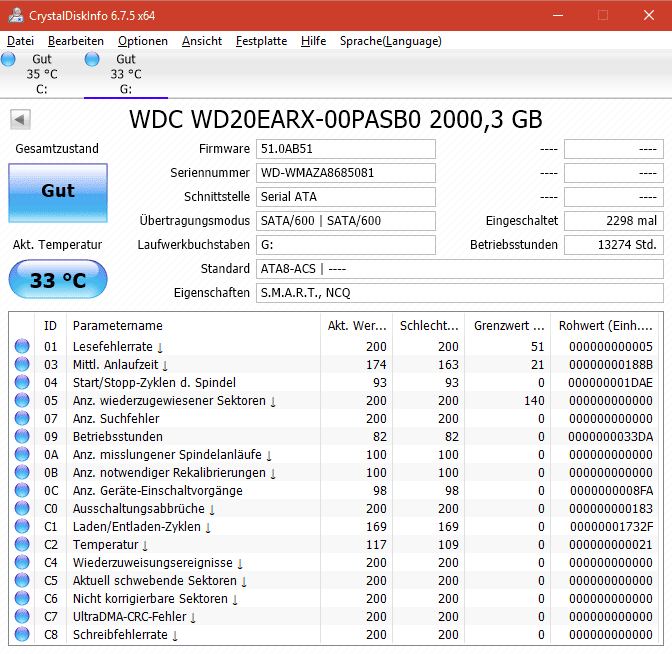672x654 pixels.
Task: Click status icon for Schreibfehlerrate
Action: pyautogui.click(x=22, y=634)
